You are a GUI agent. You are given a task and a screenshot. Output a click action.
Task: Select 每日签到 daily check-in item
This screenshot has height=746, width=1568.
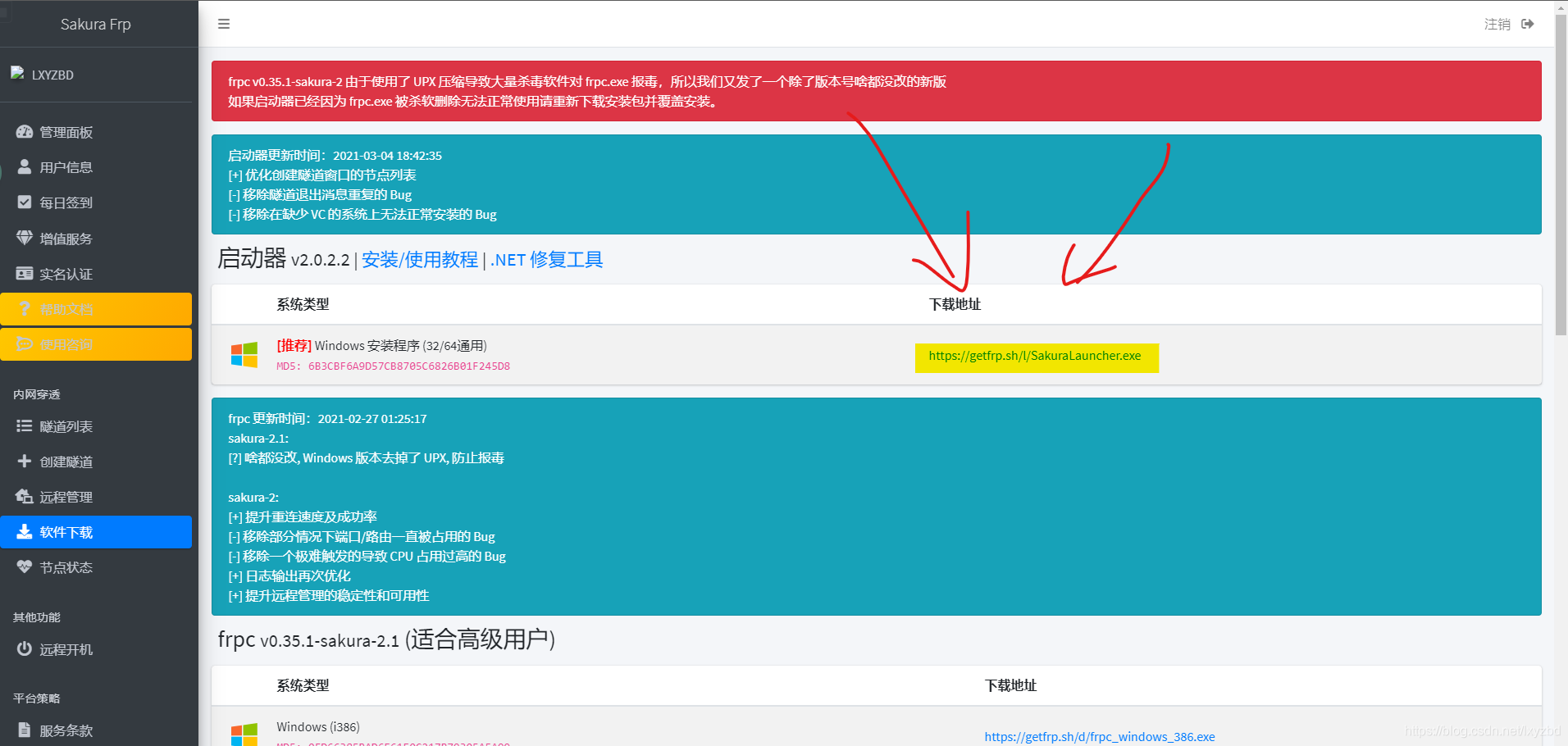click(x=66, y=202)
